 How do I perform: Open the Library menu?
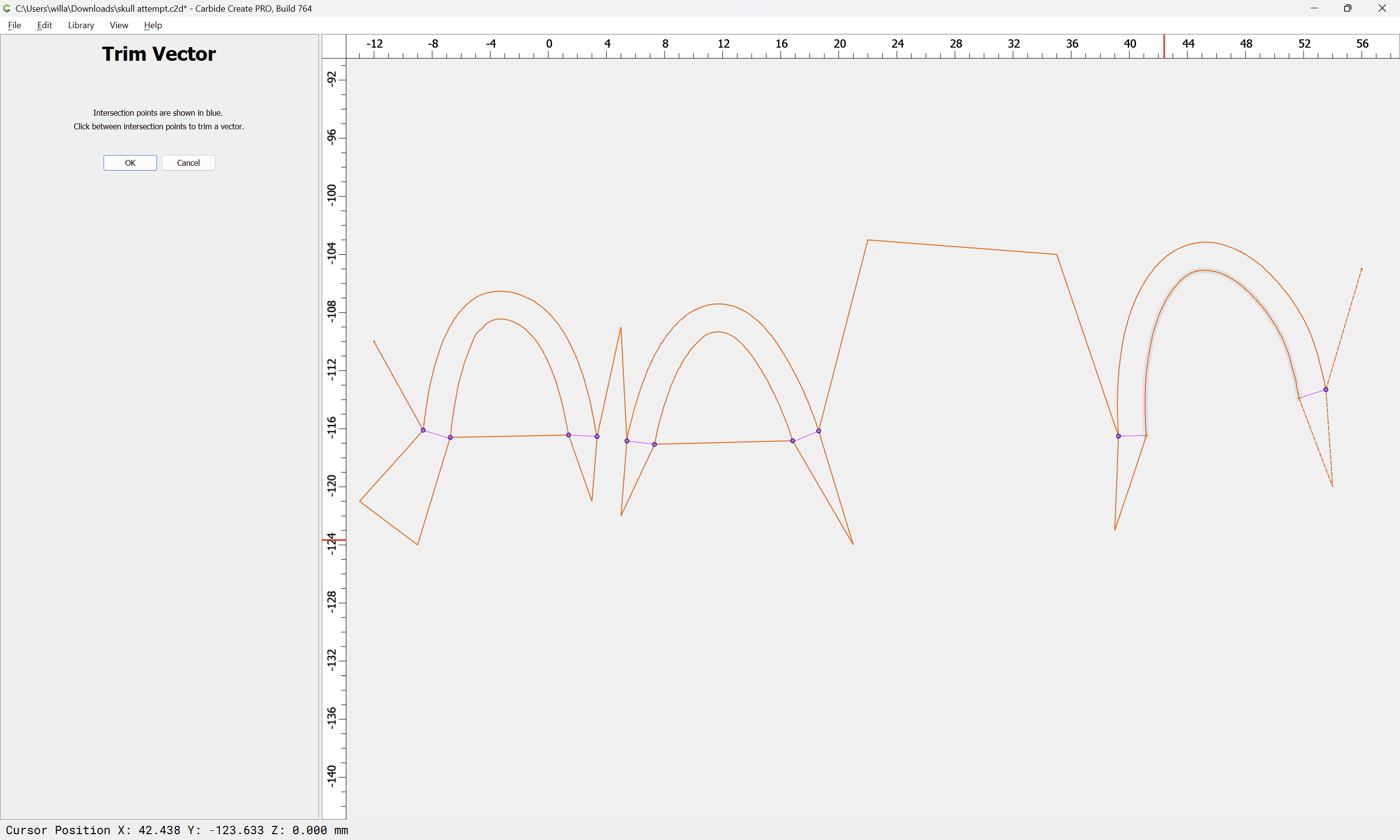[81, 25]
